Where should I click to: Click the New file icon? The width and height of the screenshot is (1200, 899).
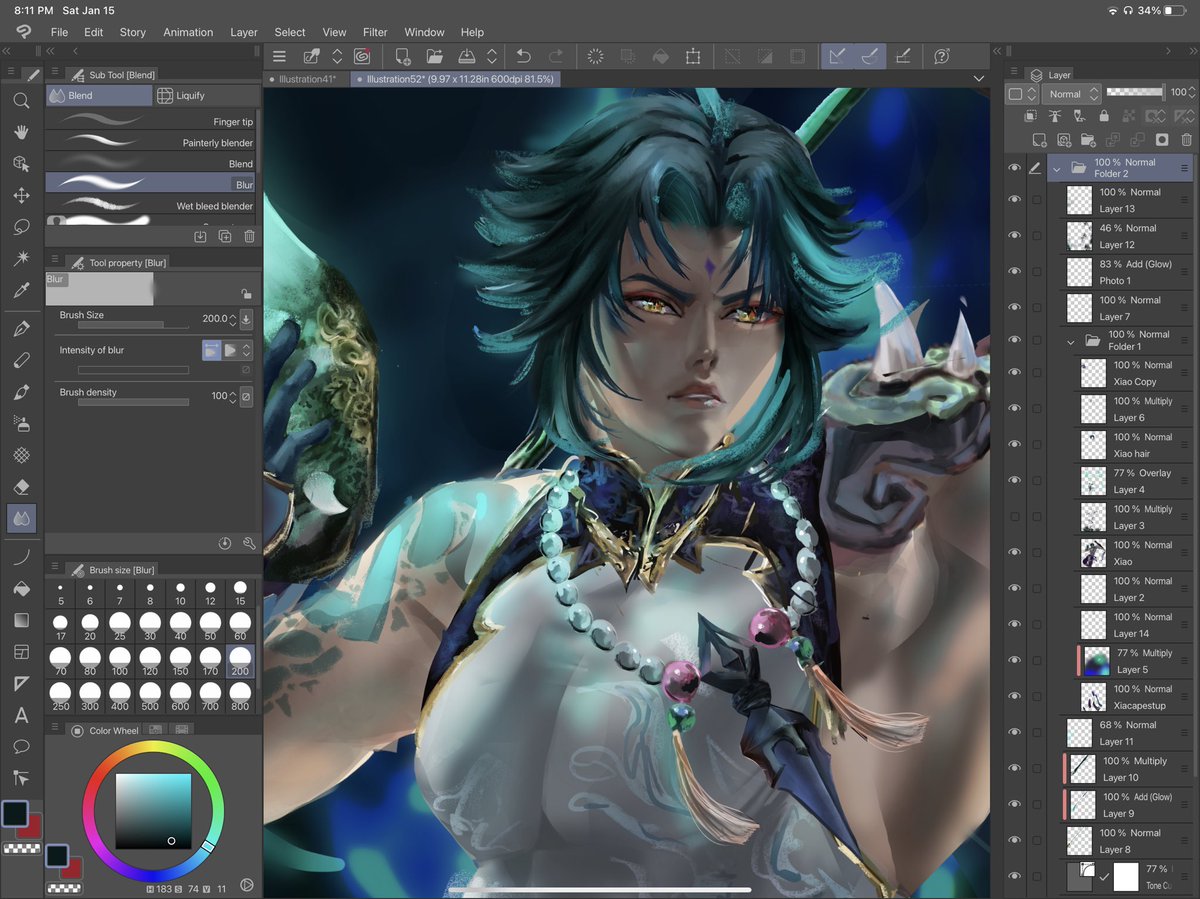point(402,57)
